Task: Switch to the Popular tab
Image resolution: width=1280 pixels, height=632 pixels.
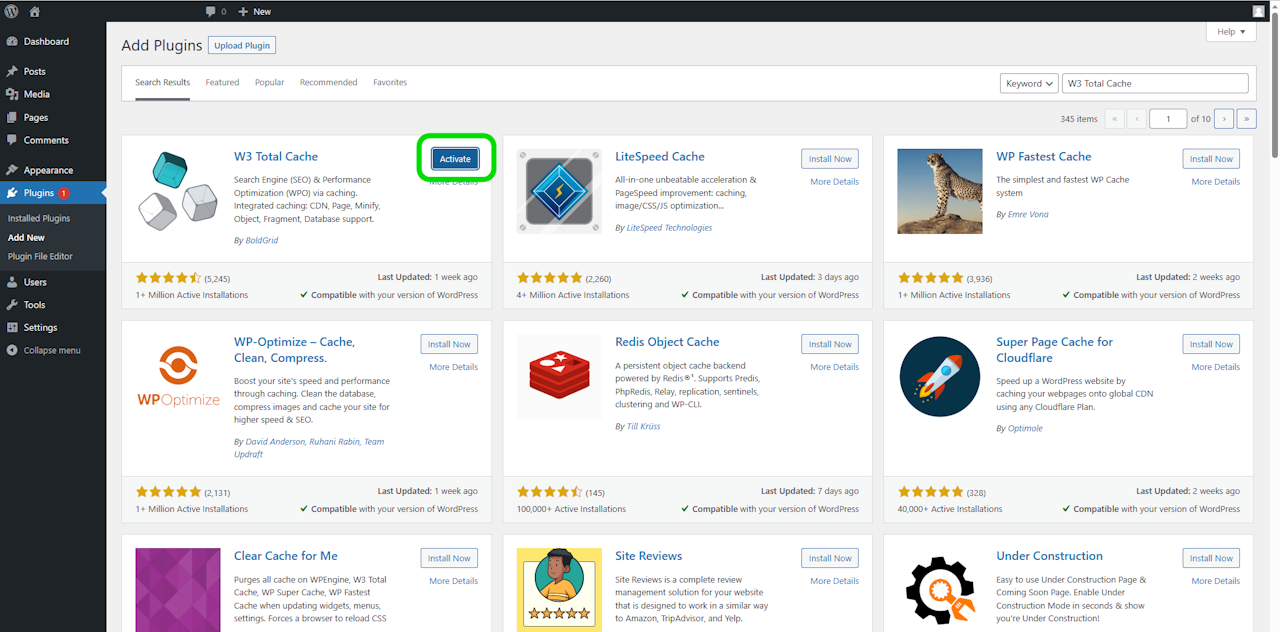Action: [x=269, y=83]
